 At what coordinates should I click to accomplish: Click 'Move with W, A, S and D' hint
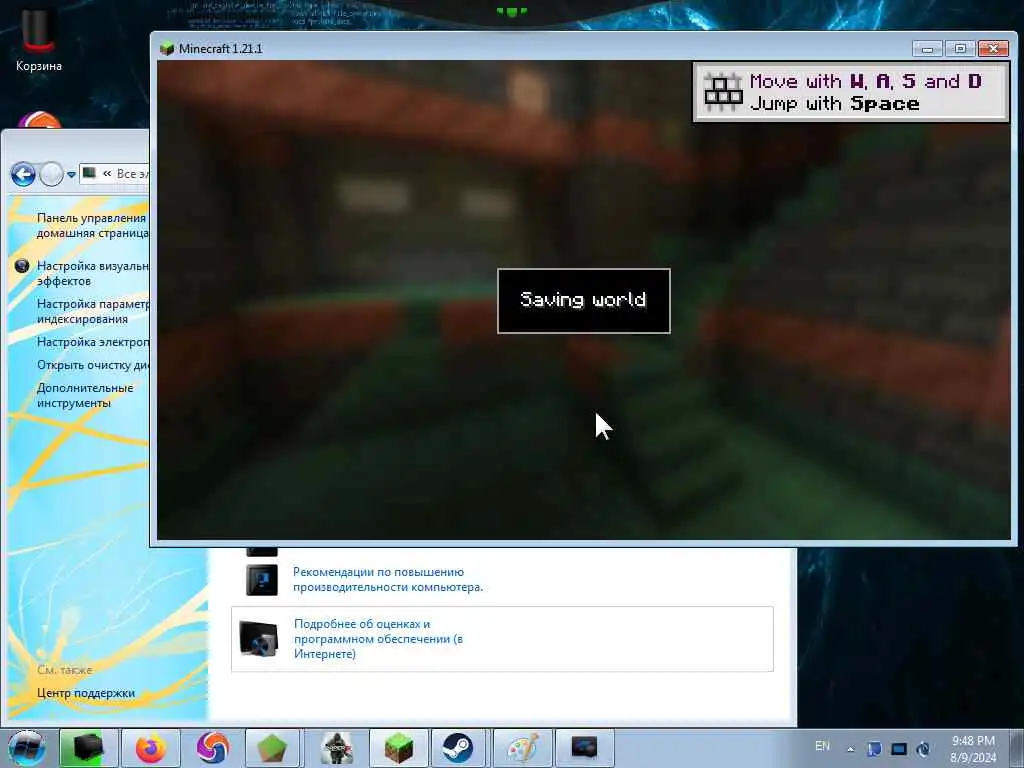click(865, 82)
